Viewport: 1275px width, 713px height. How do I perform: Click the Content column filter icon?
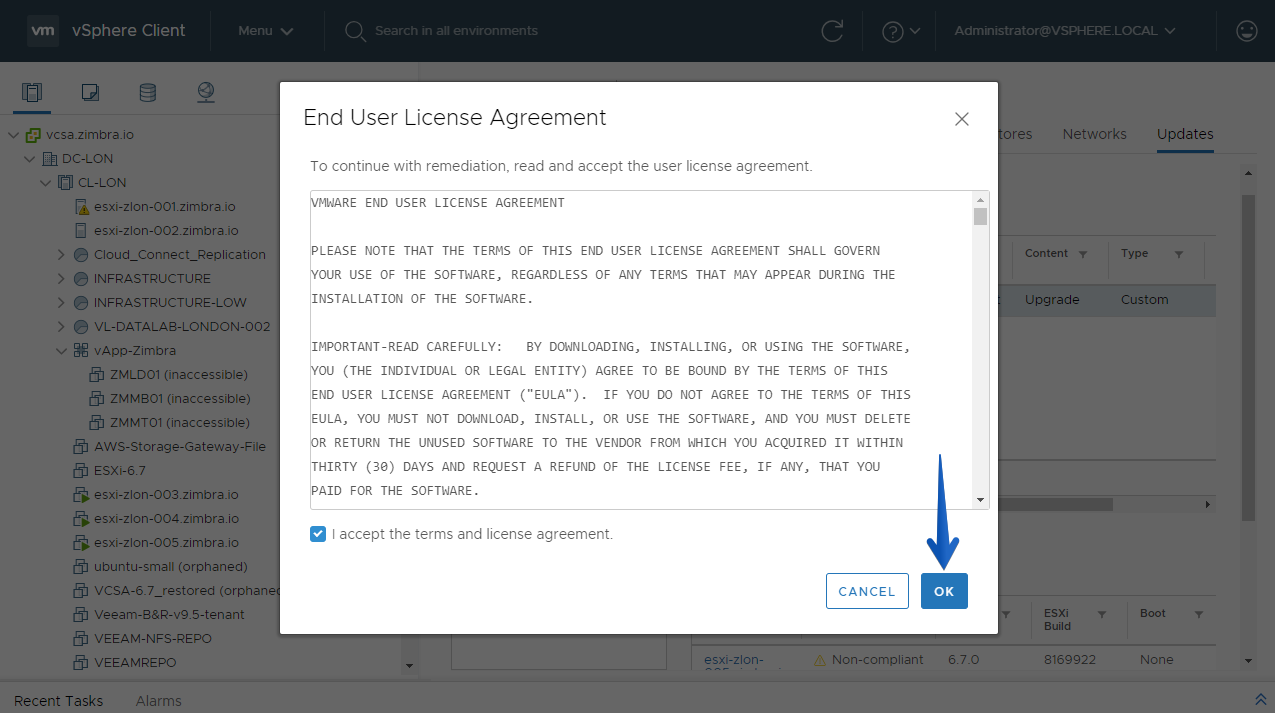[1083, 255]
